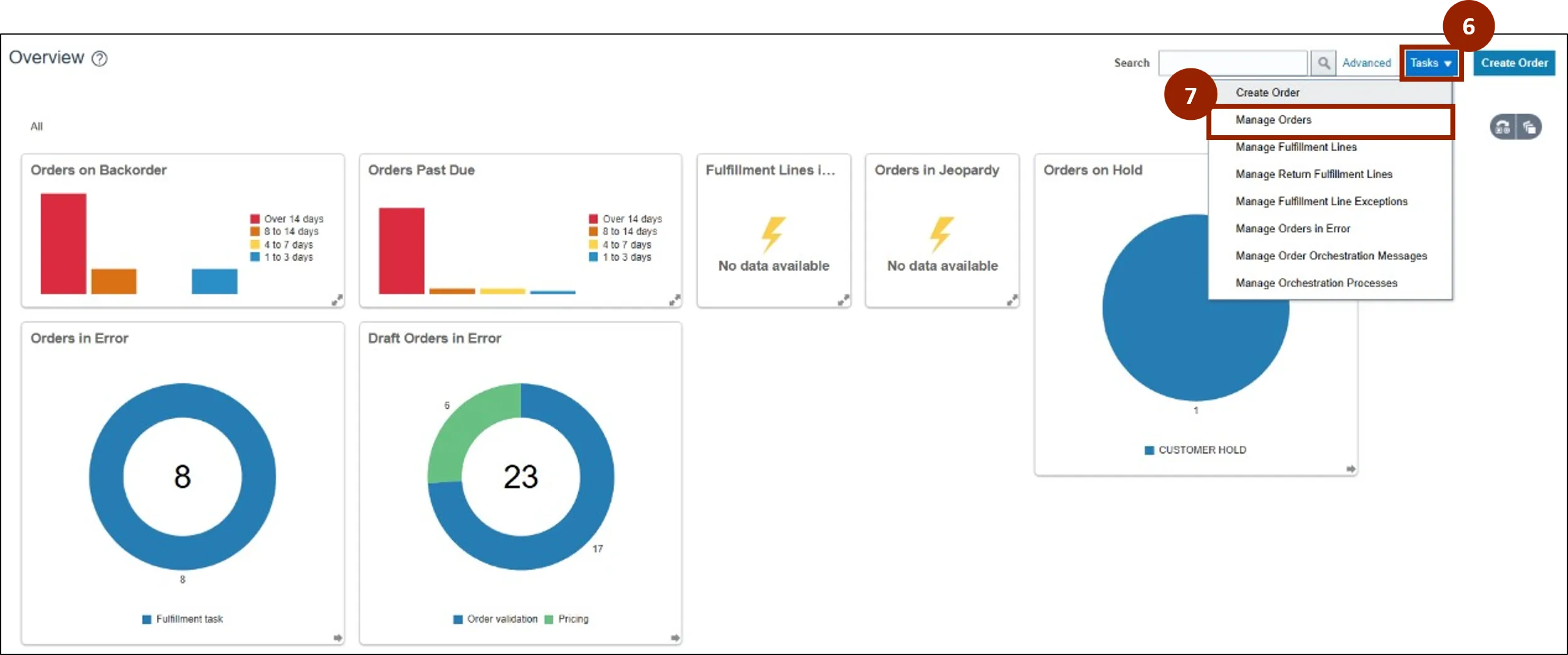
Task: Click the blue Create Order button
Action: pos(1513,63)
